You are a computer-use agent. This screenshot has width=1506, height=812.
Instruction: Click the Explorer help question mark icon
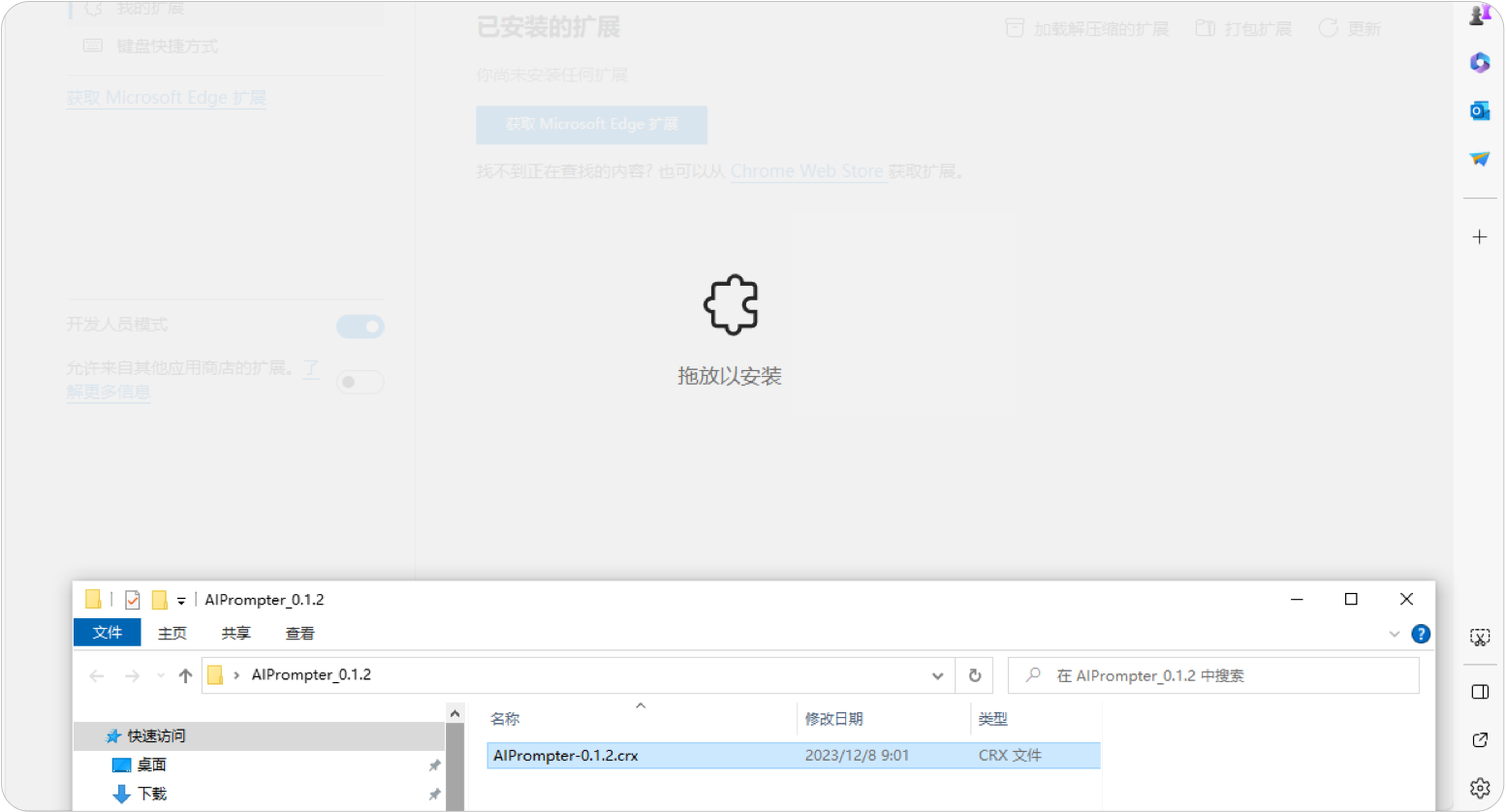coord(1421,634)
